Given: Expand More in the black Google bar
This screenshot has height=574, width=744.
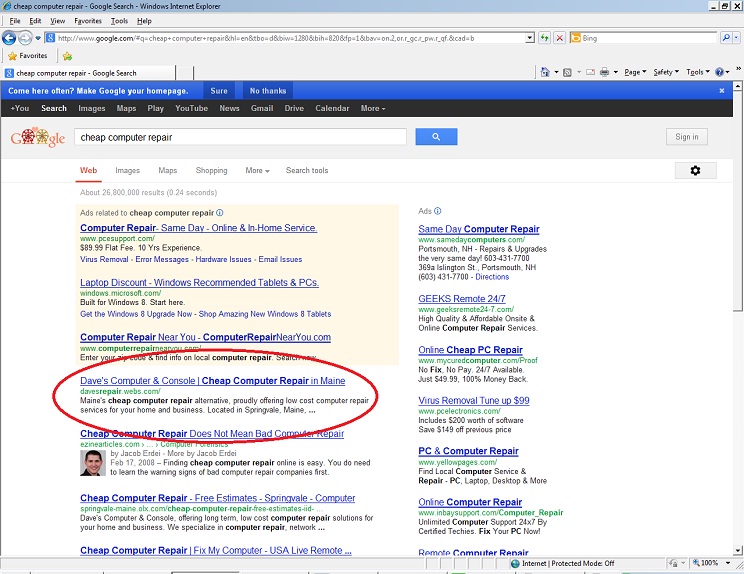Looking at the screenshot, I should (372, 108).
